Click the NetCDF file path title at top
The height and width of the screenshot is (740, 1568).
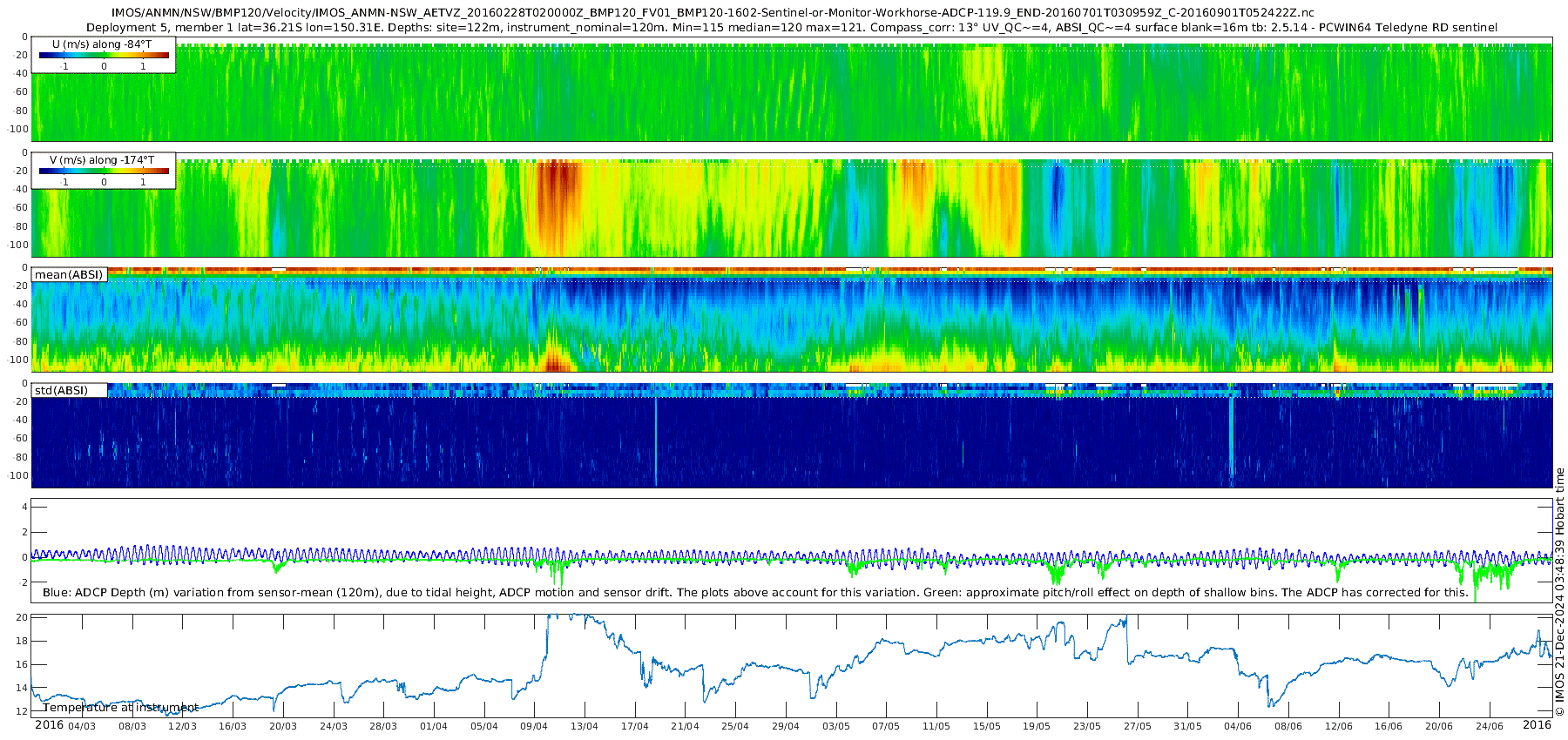tap(713, 13)
